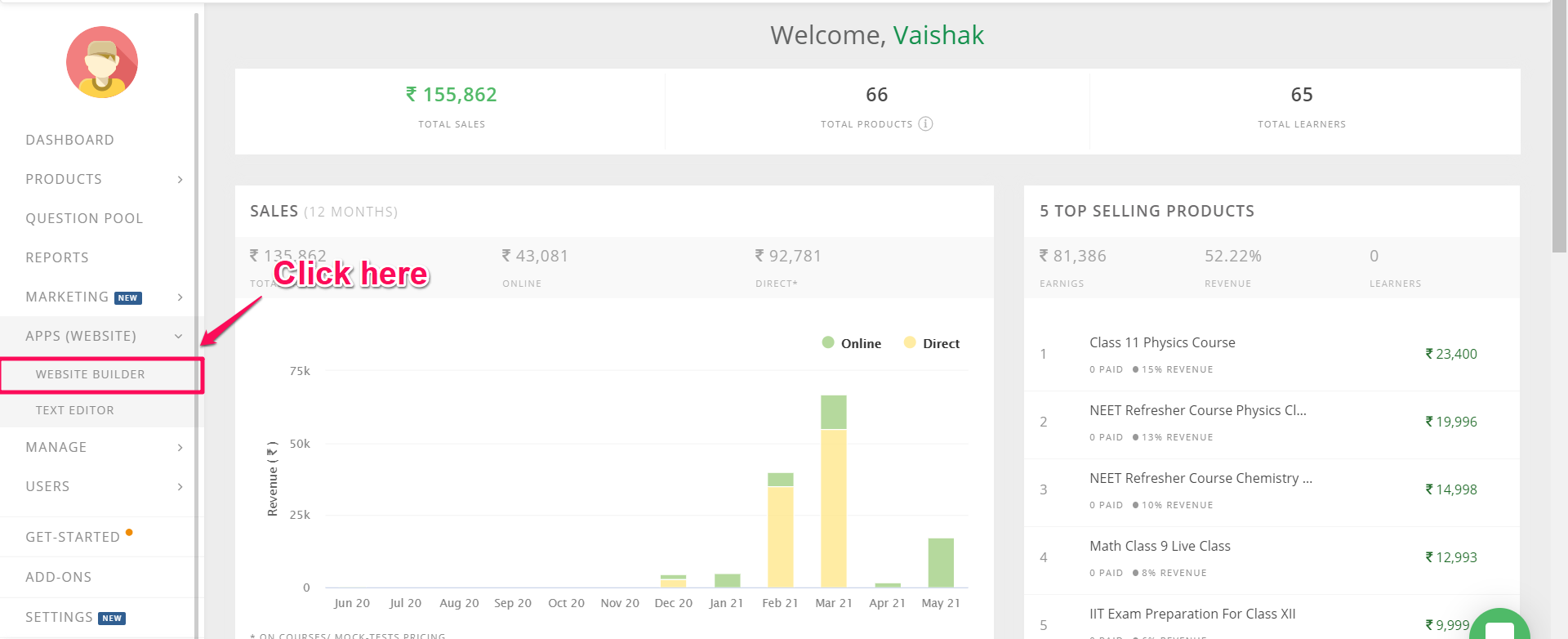1568x639 pixels.
Task: Click the ₹ 23,400 product amount
Action: click(x=1451, y=354)
